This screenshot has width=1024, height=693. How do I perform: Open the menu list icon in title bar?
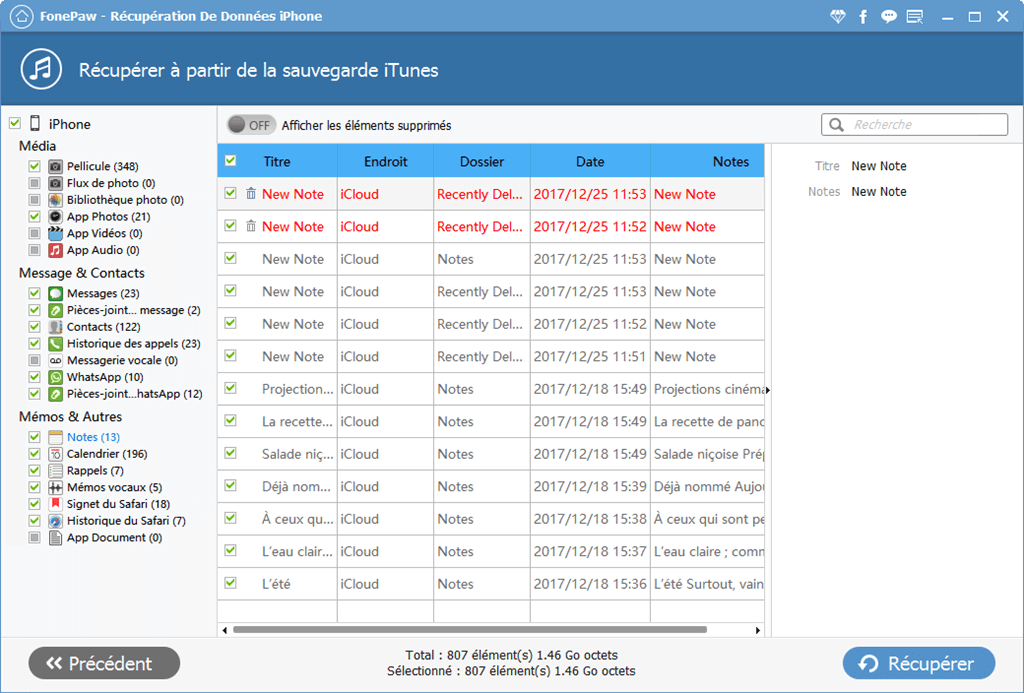[x=915, y=17]
